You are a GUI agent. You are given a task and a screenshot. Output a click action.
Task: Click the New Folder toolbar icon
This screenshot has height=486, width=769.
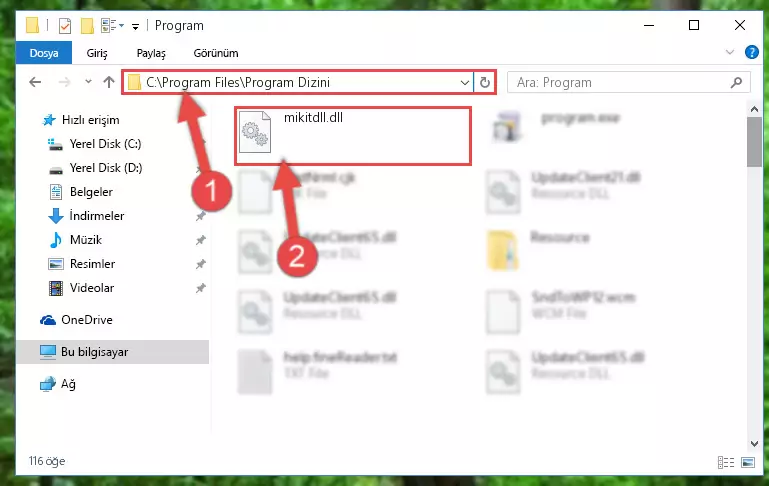[87, 26]
